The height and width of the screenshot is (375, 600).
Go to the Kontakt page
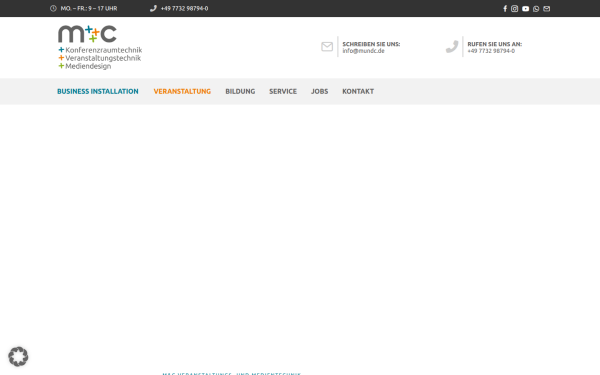tap(358, 91)
